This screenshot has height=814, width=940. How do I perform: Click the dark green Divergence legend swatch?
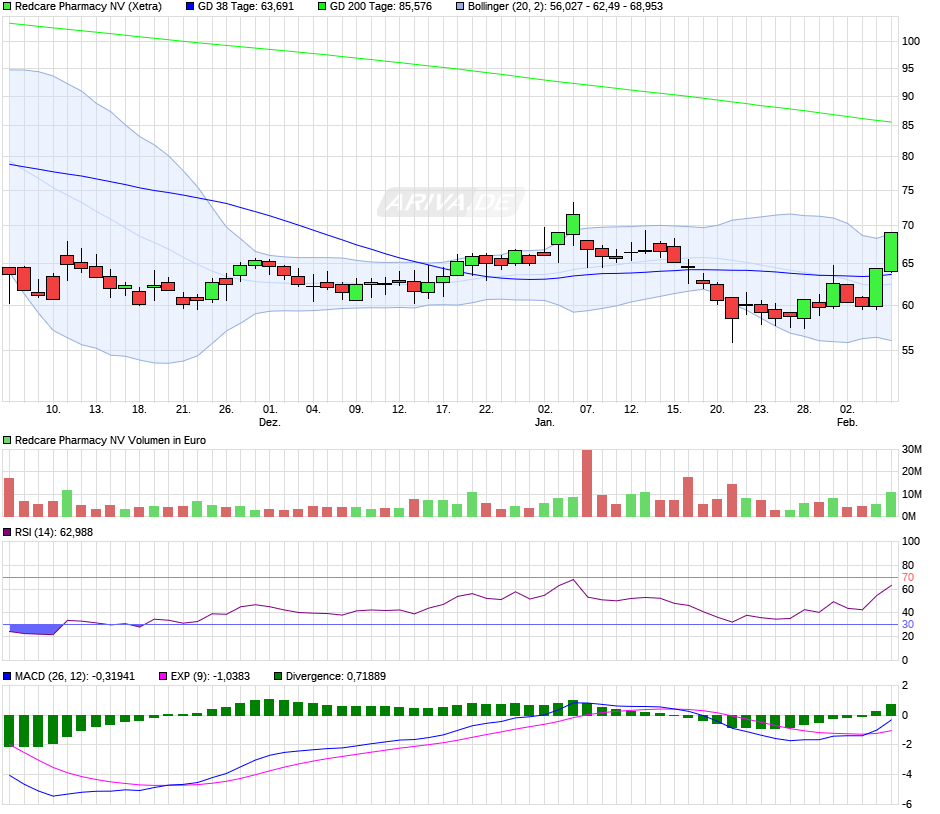278,676
